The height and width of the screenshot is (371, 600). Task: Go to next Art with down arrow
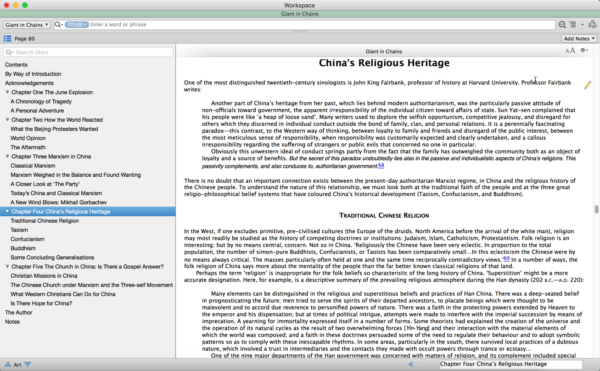[28, 364]
